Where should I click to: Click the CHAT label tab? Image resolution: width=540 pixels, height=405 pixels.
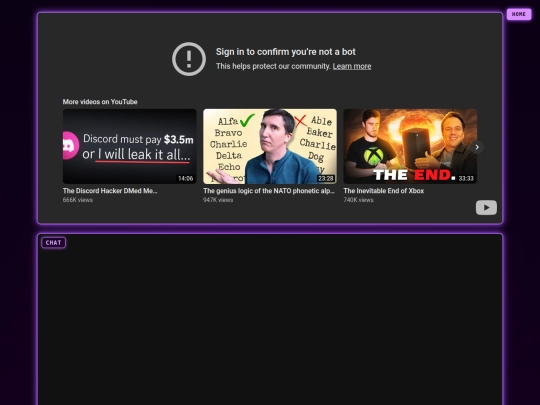pos(53,242)
